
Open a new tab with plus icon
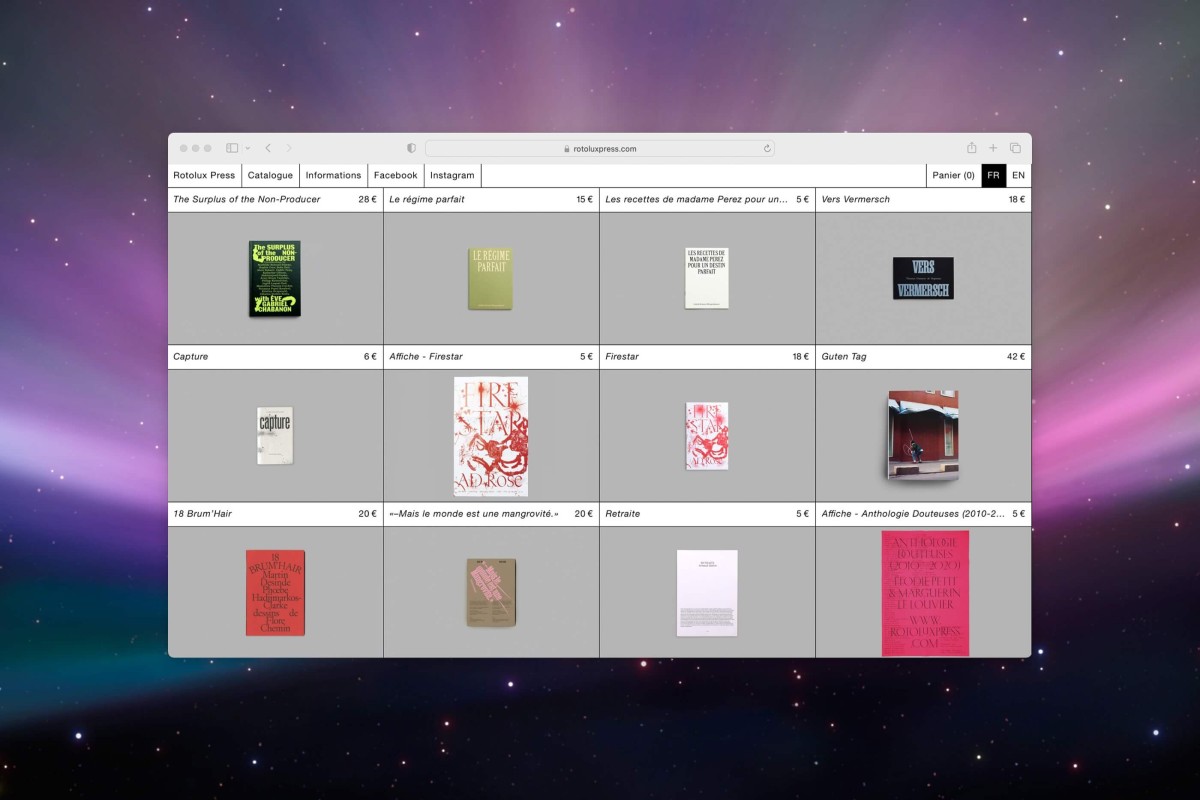(993, 148)
